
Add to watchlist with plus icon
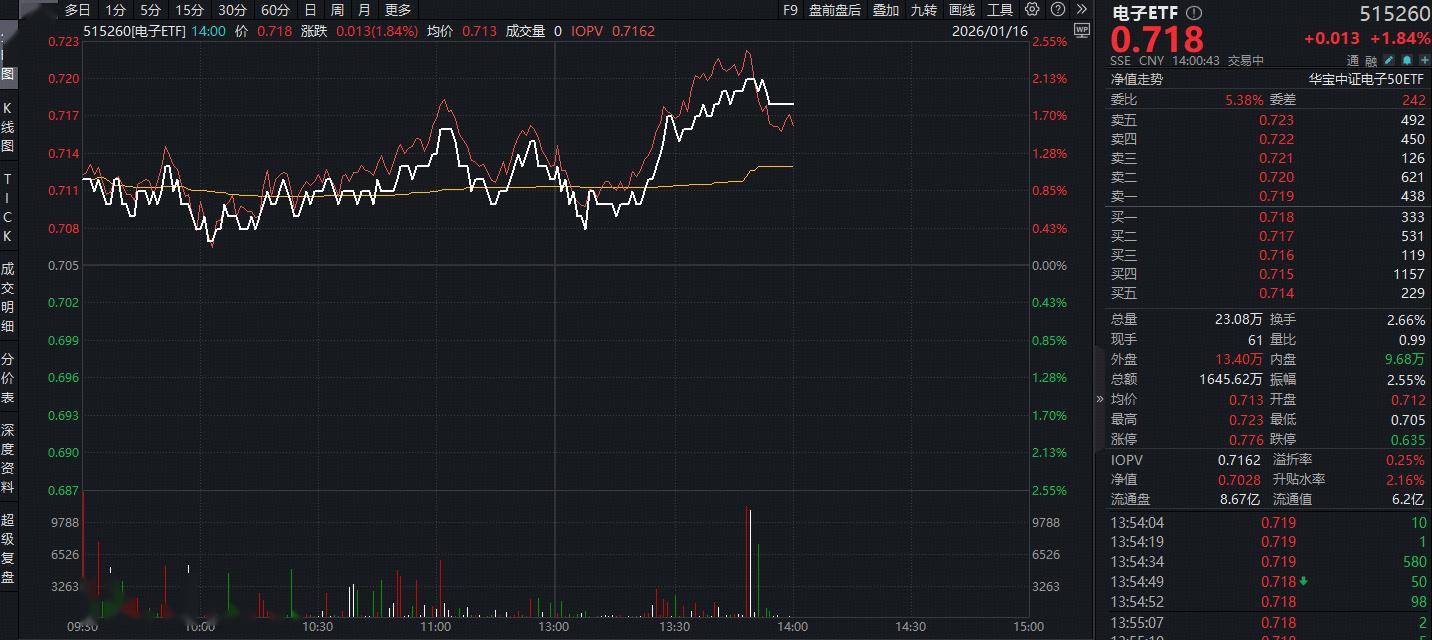coord(1424,60)
